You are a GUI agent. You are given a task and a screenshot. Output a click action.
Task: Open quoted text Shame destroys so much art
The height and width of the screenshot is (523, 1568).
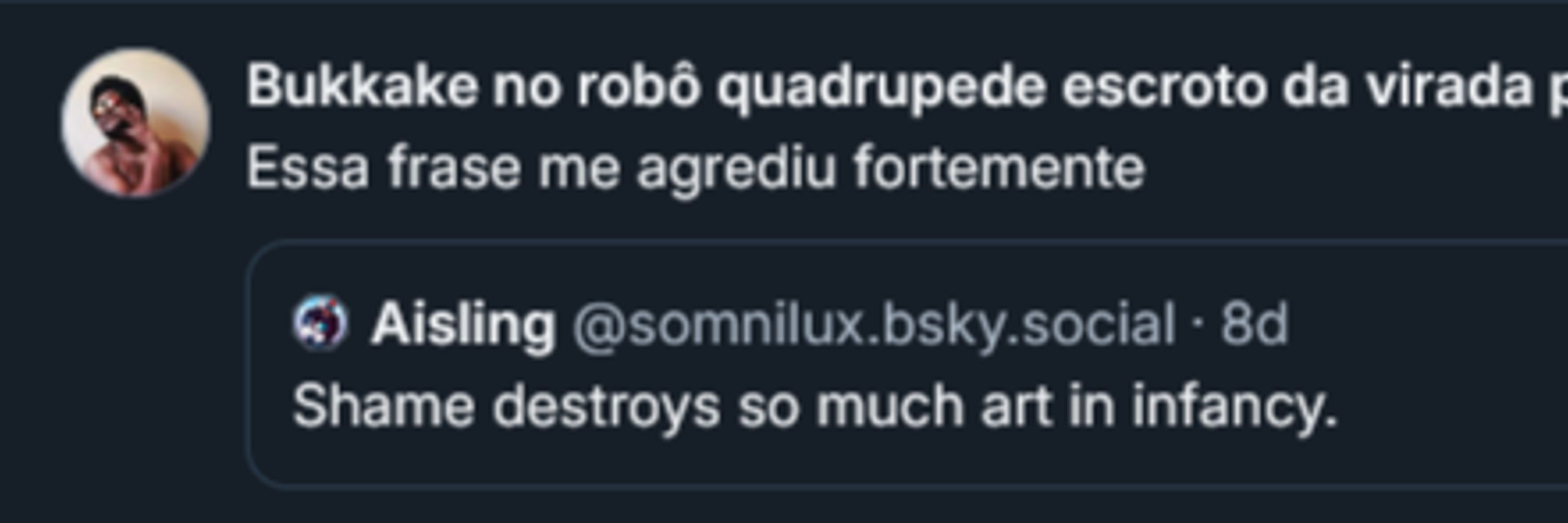pos(816,406)
